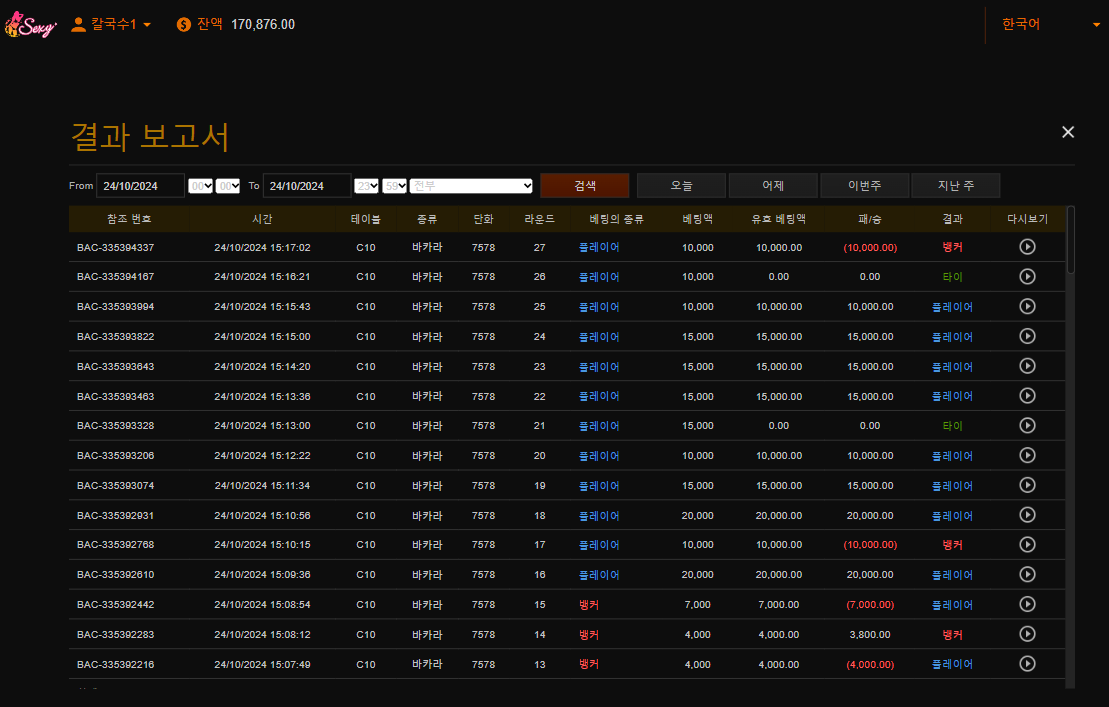The height and width of the screenshot is (707, 1109).
Task: Close the 결과 보고서 report panel
Action: click(1068, 132)
